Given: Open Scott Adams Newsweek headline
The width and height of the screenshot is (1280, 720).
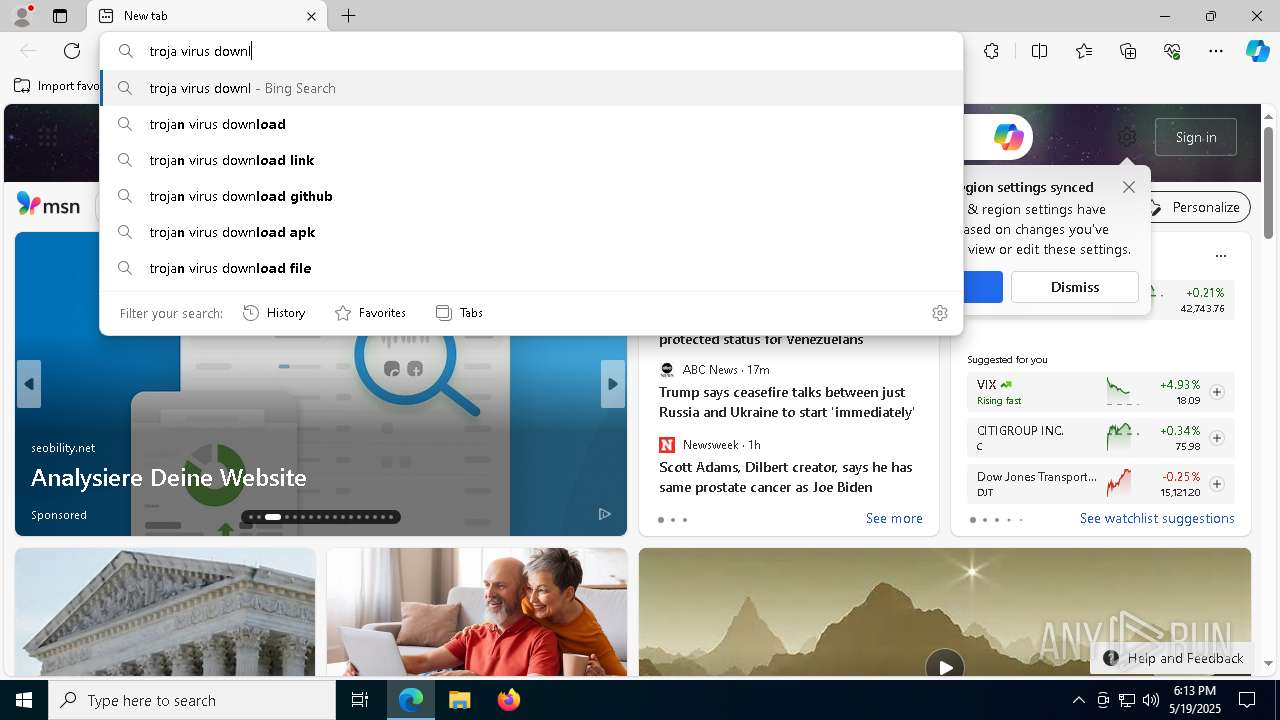Looking at the screenshot, I should (x=786, y=477).
